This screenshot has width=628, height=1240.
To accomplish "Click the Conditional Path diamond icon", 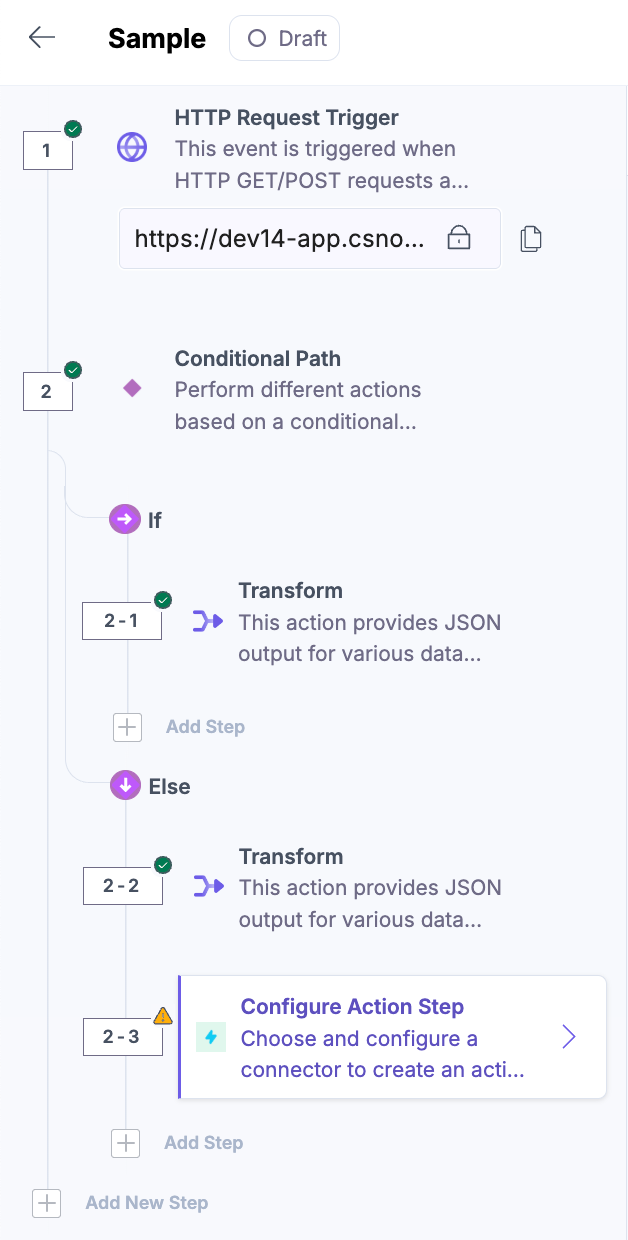I will (132, 388).
